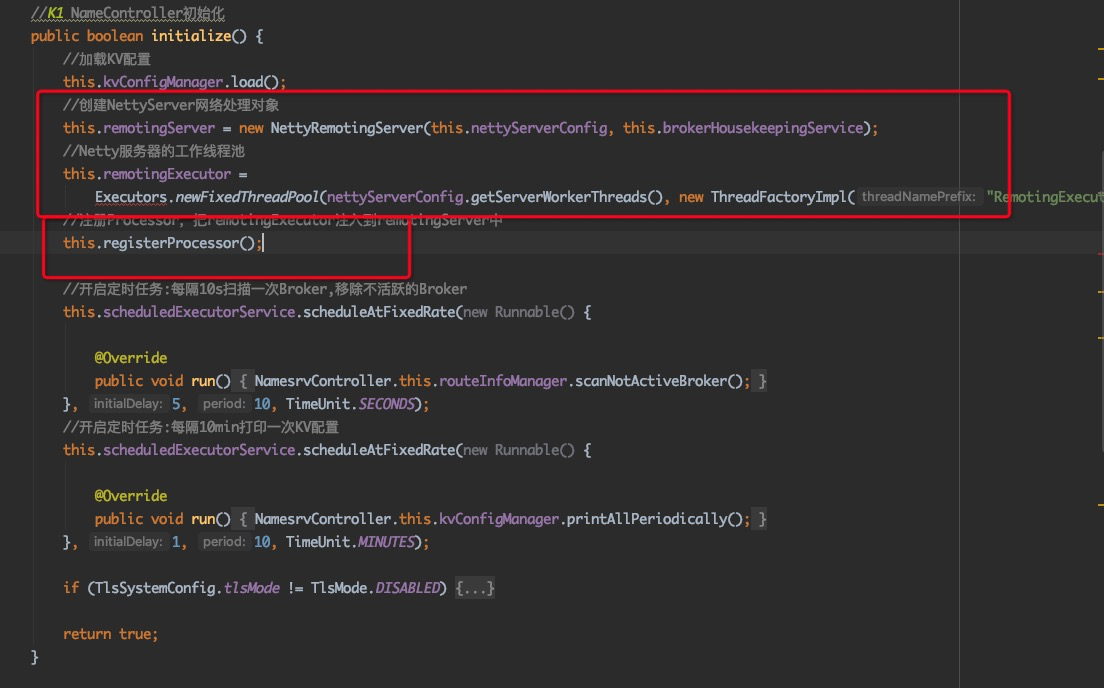Click the first @Override annotation

pos(131,358)
